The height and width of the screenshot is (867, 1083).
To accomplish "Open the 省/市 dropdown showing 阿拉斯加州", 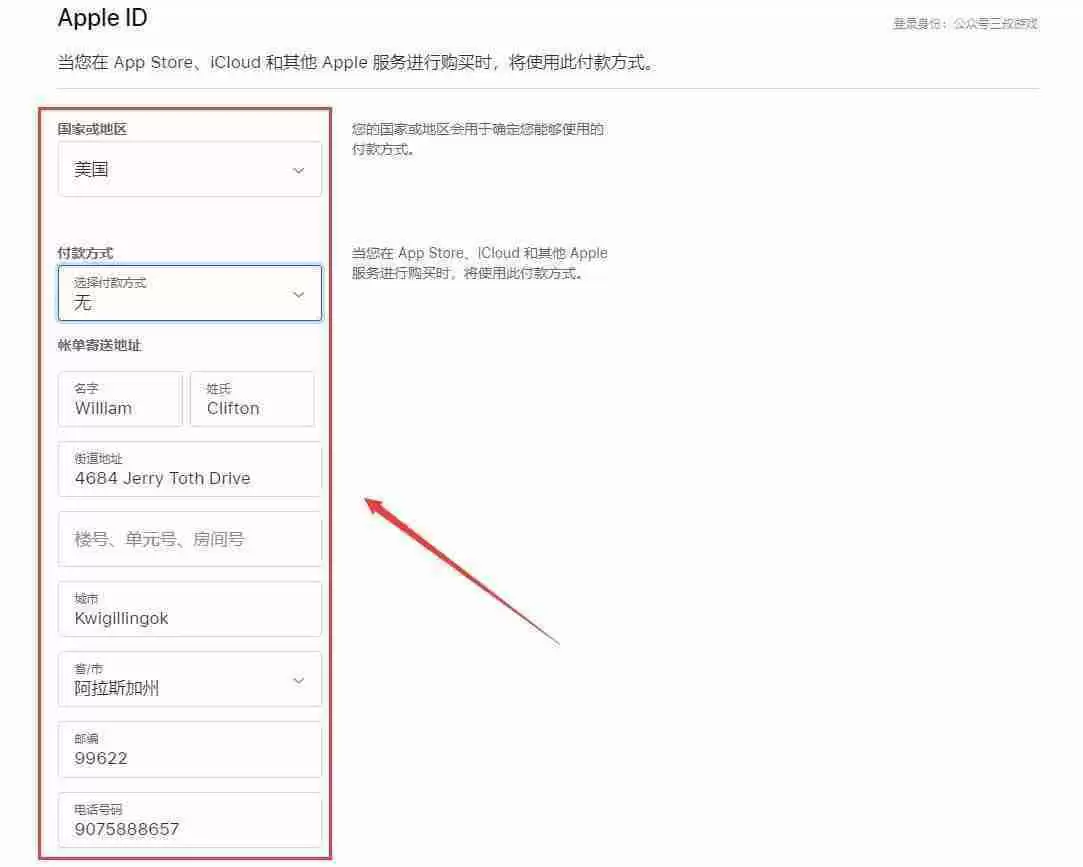I will coord(189,679).
